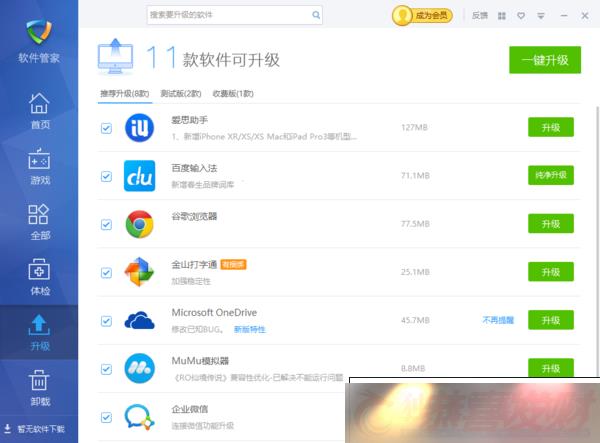The width and height of the screenshot is (600, 443).
Task: Click the search magnifier icon
Action: point(316,15)
